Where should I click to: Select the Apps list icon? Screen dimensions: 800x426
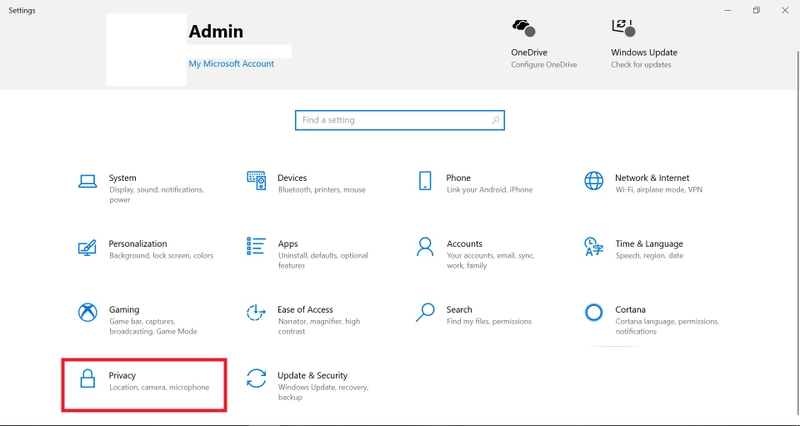coord(256,246)
